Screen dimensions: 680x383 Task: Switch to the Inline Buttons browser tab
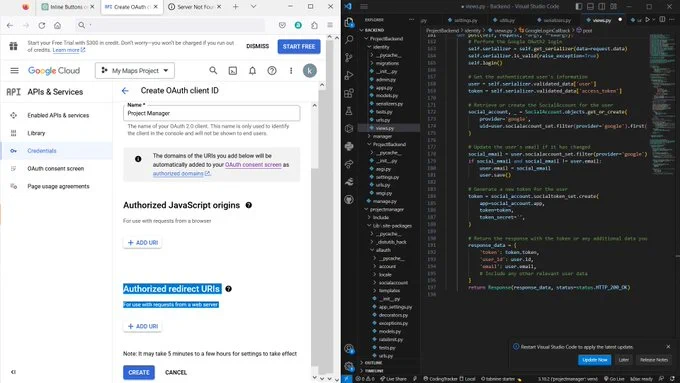[67, 7]
